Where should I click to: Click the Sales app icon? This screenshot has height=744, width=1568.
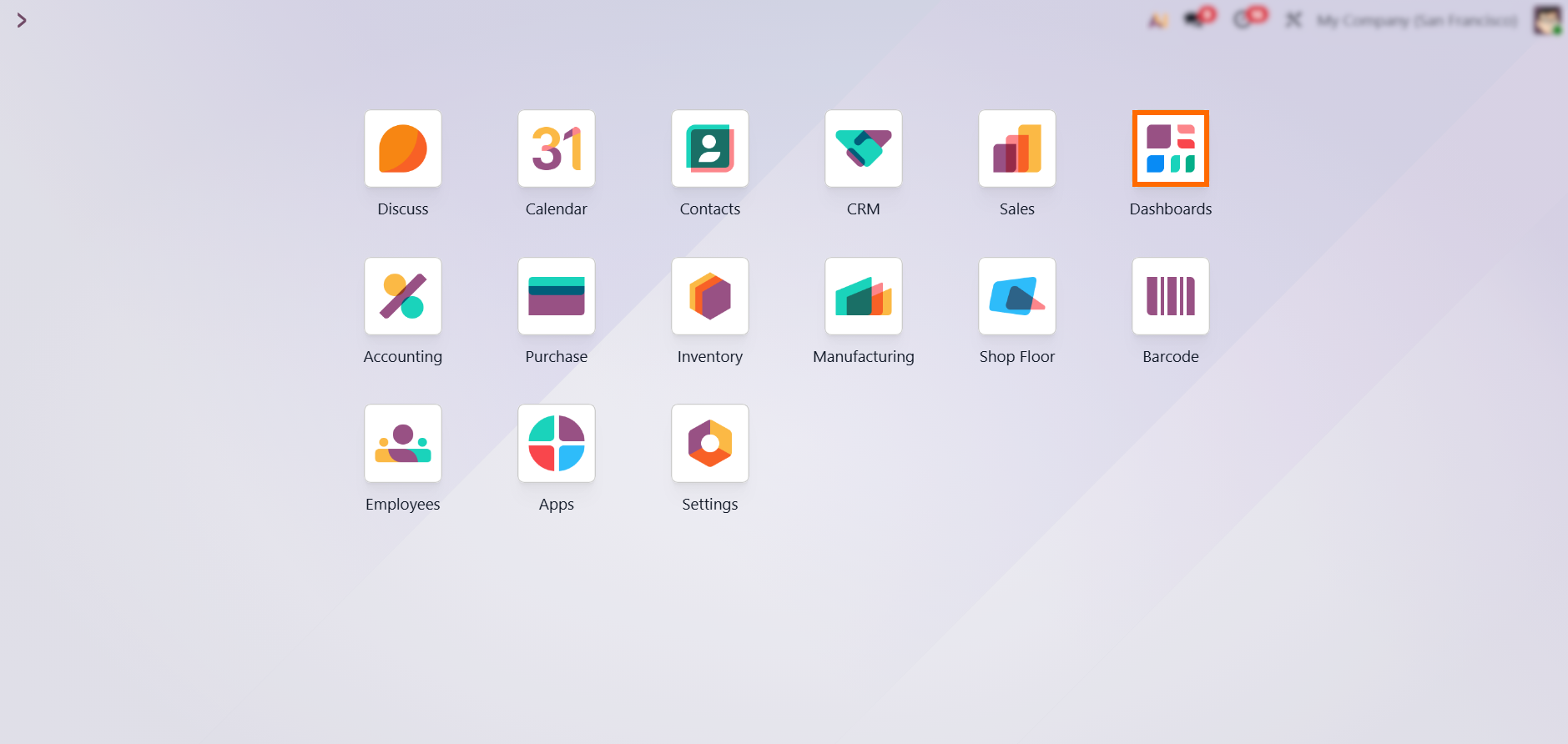tap(1016, 149)
